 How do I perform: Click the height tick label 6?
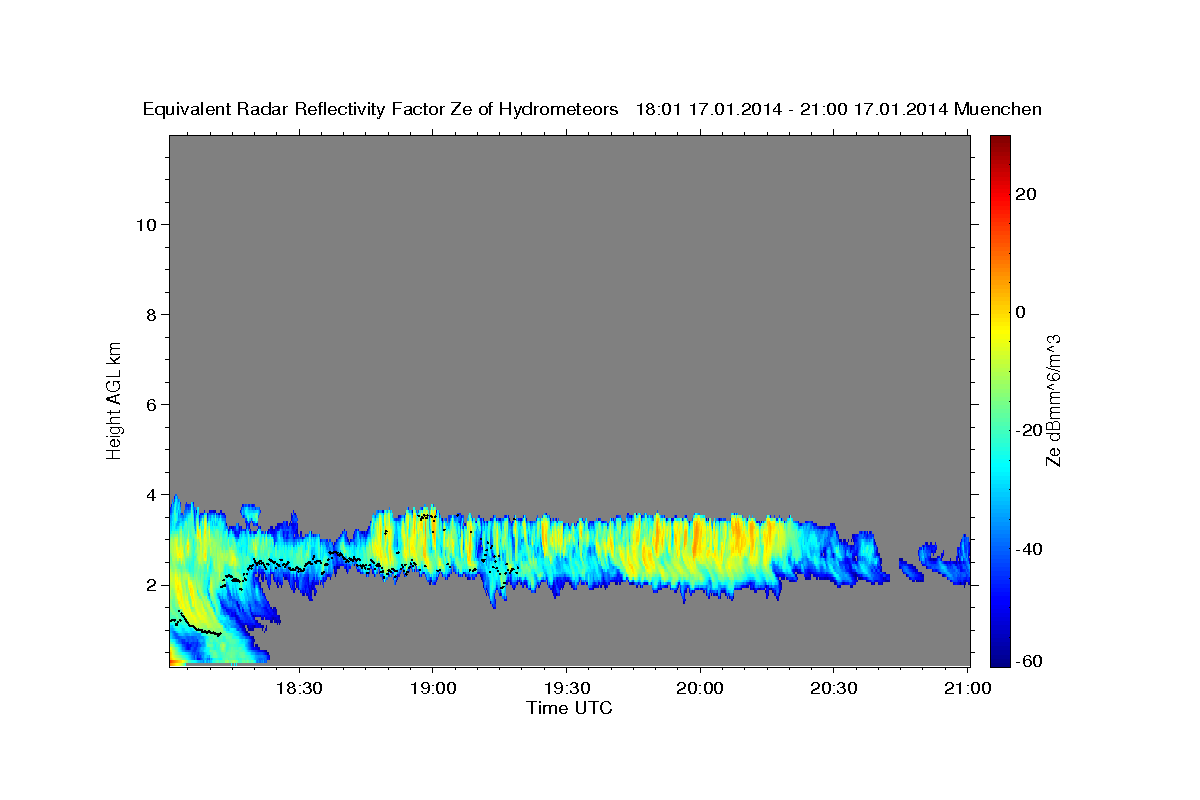[149, 404]
